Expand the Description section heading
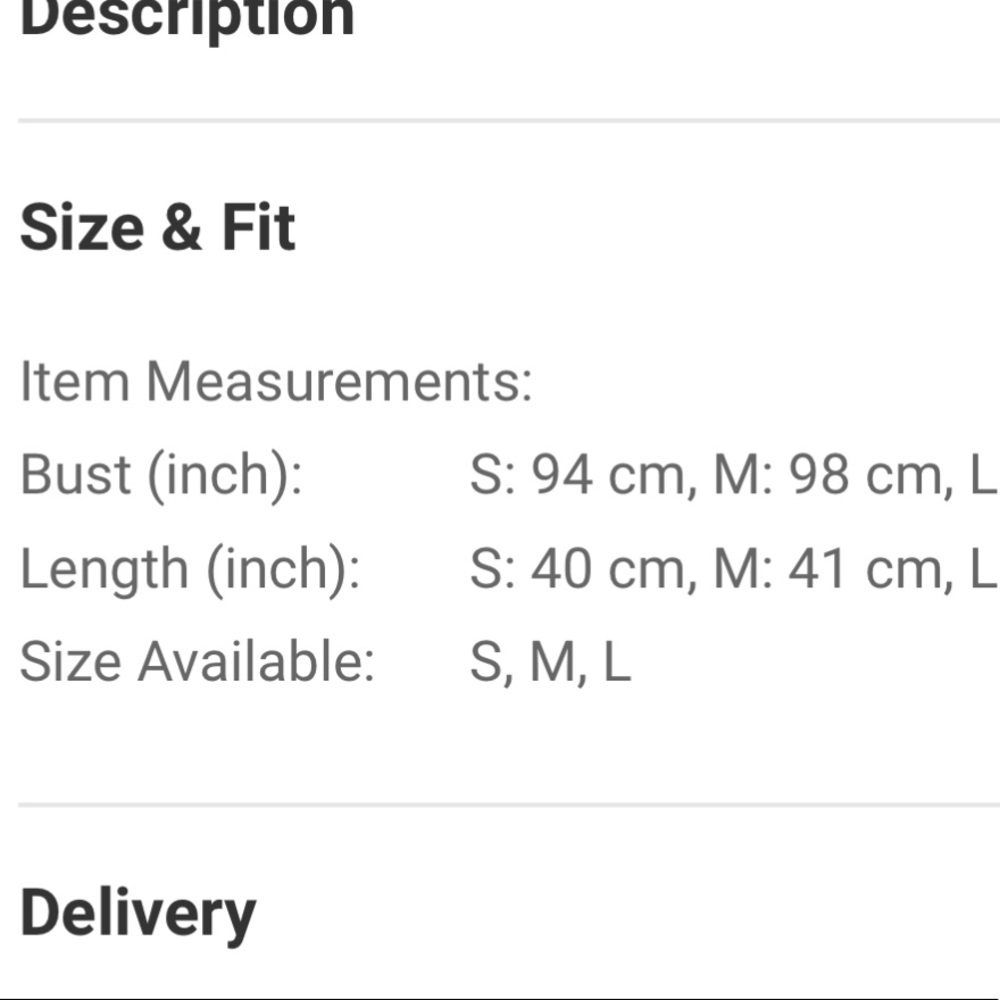 (187, 18)
